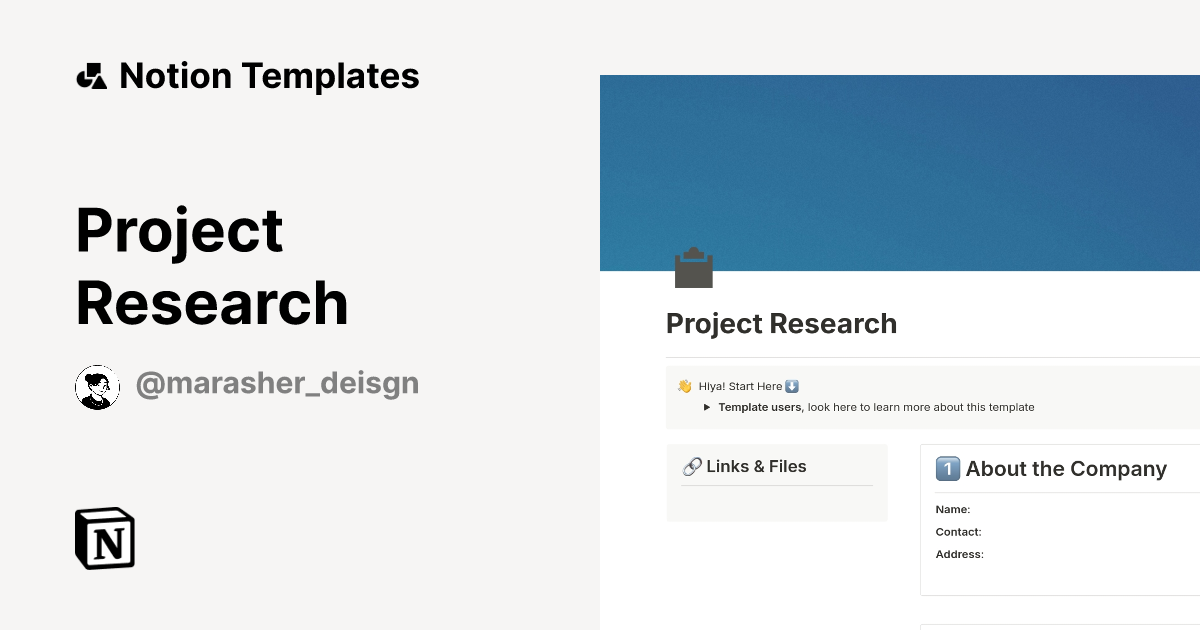
Task: Click the Contact field
Action: pyautogui.click(x=958, y=532)
